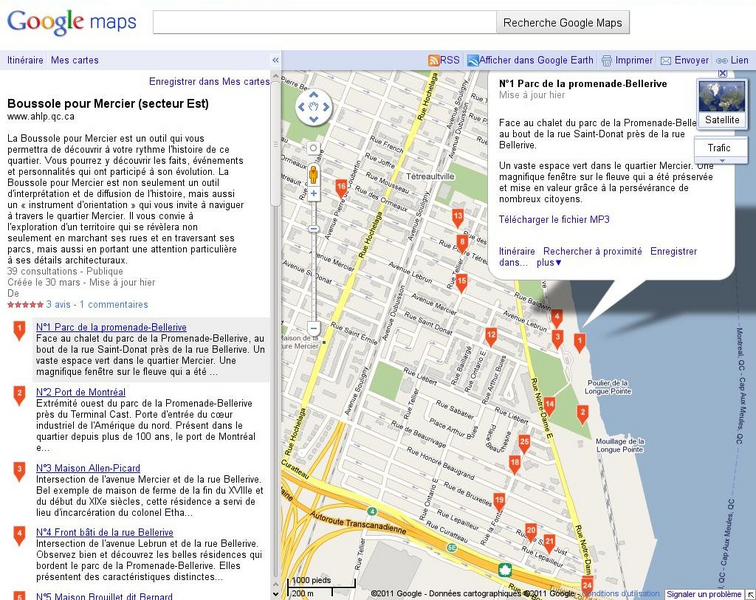Open N°1 Parc de la promenade-Bellerive in list

coord(111,327)
